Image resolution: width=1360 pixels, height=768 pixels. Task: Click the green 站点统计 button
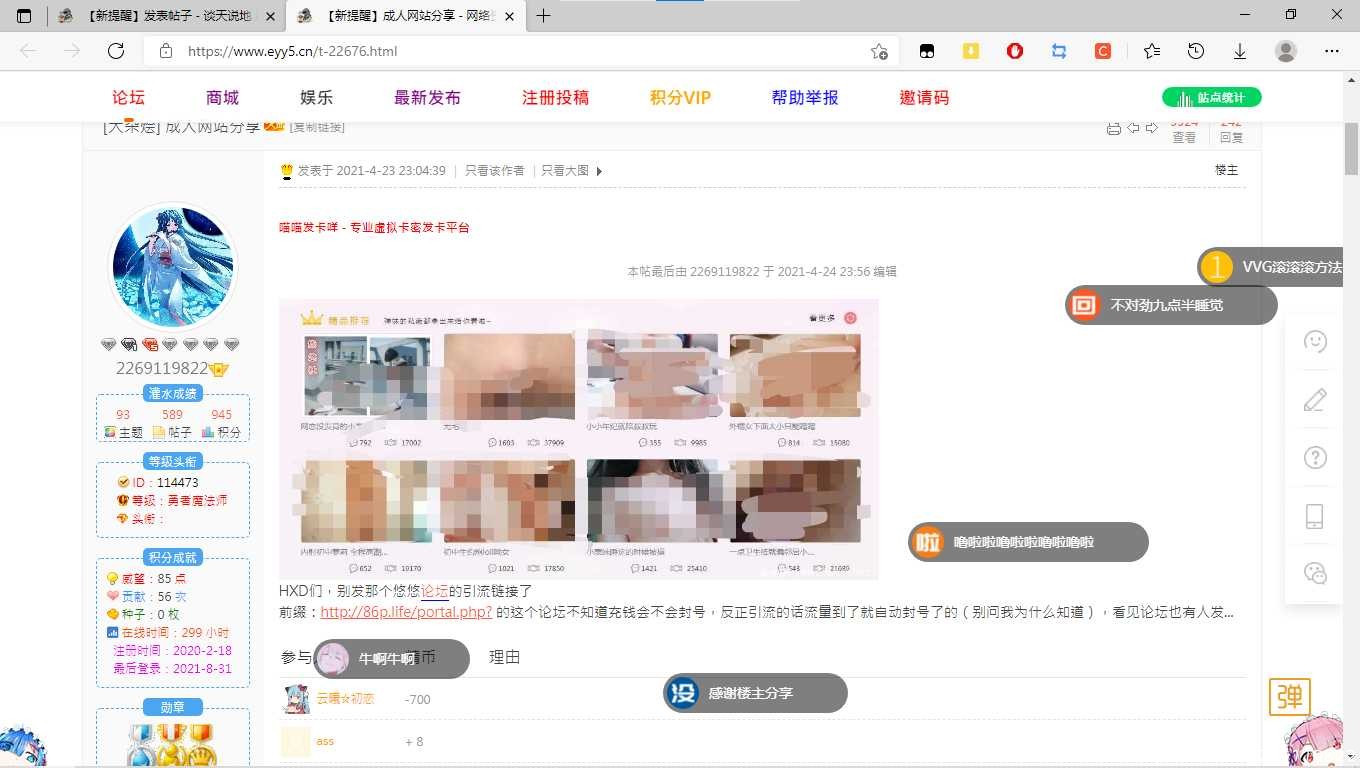[x=1211, y=97]
